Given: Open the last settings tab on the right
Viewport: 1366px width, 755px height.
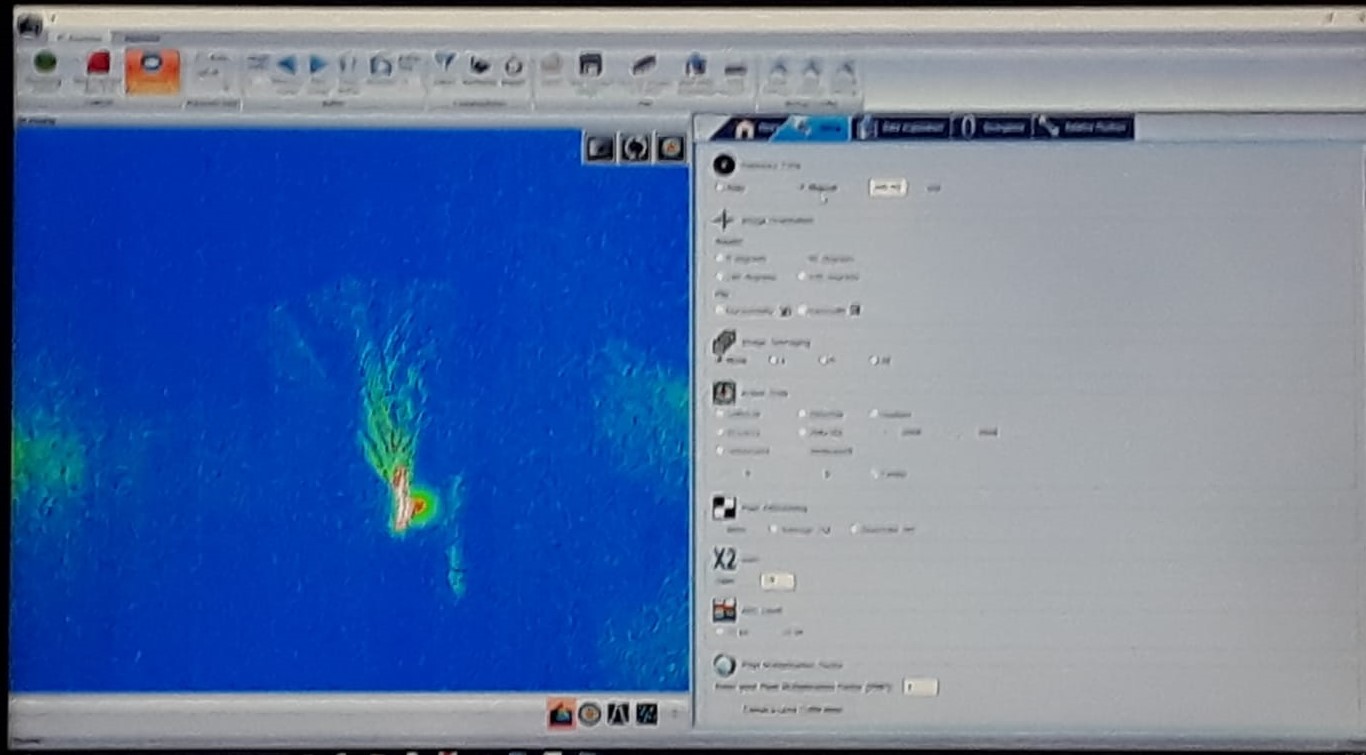Looking at the screenshot, I should click(x=1083, y=128).
